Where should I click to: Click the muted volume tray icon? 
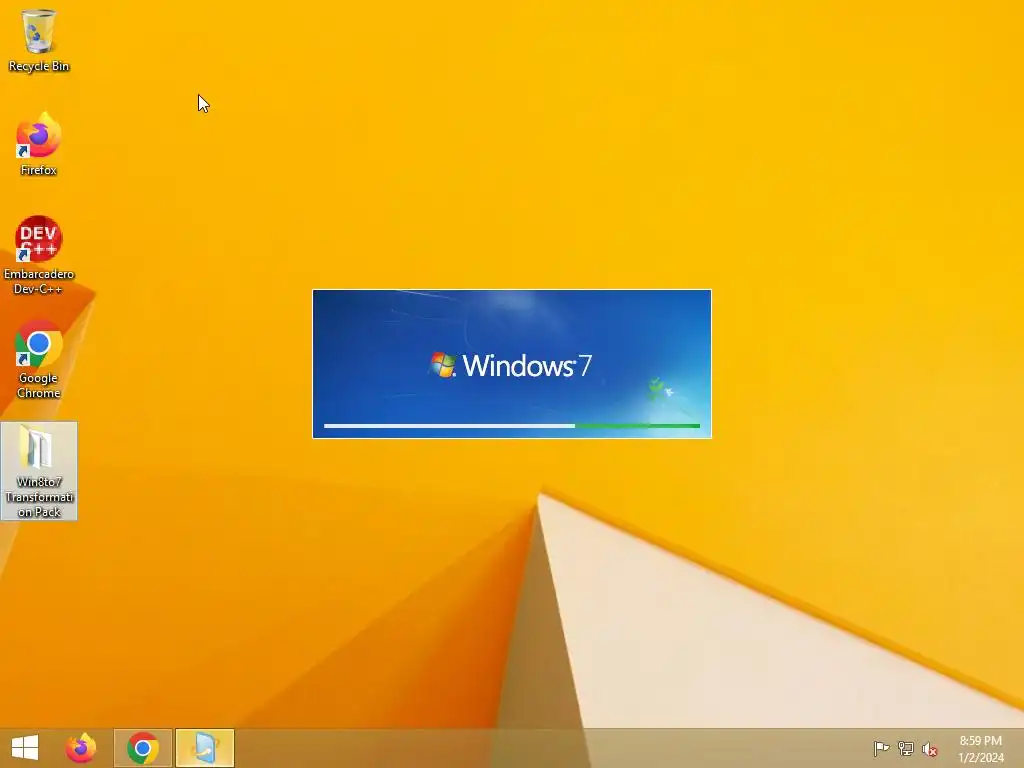(x=930, y=749)
